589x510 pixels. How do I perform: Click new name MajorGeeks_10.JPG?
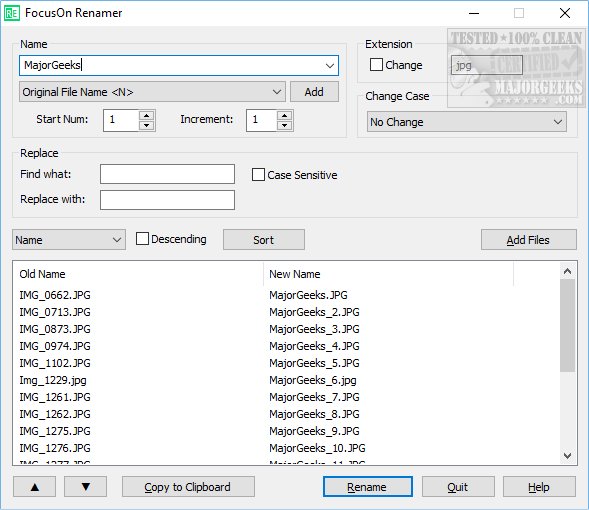click(317, 448)
